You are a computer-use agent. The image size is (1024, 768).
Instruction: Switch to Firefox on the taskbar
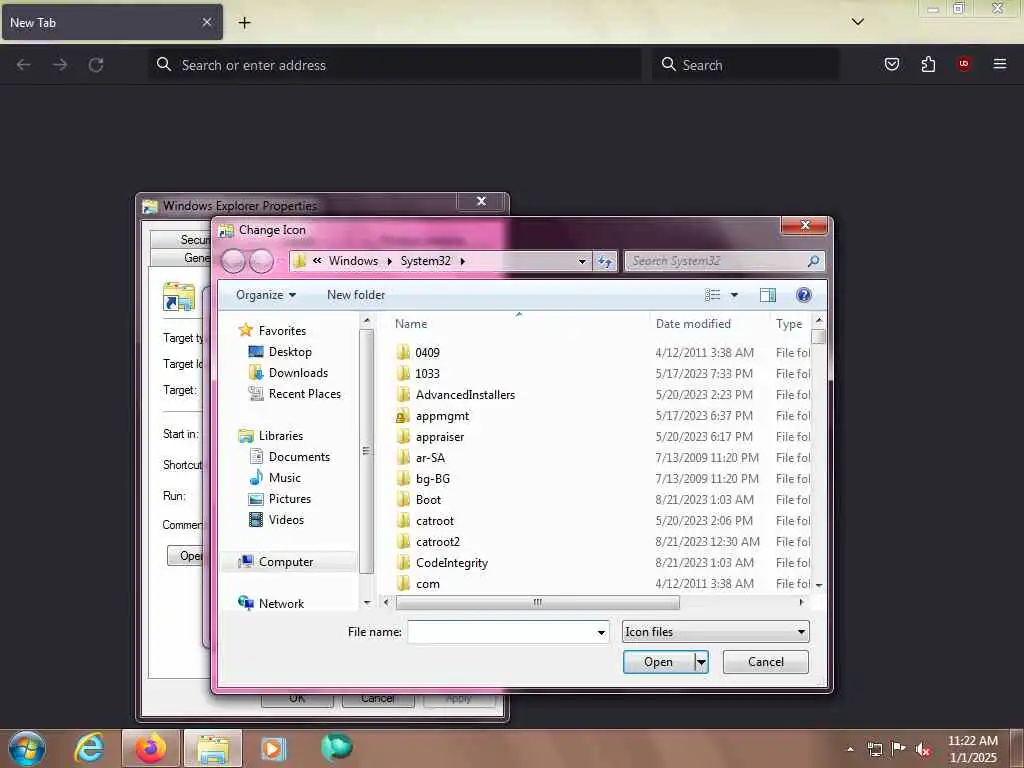150,748
